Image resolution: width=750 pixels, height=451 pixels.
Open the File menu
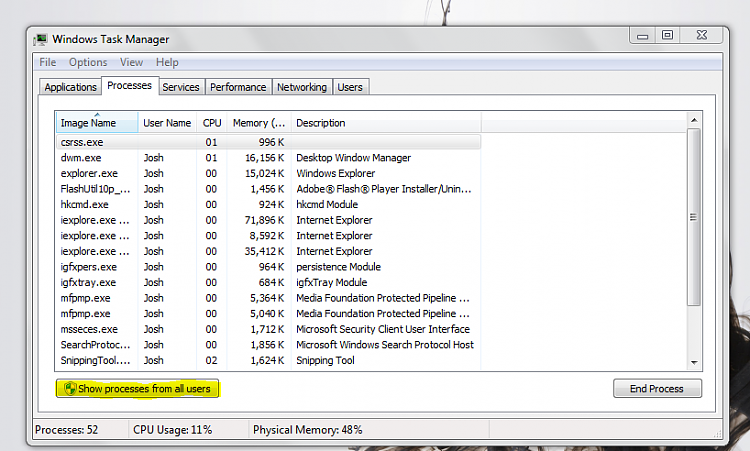click(47, 62)
